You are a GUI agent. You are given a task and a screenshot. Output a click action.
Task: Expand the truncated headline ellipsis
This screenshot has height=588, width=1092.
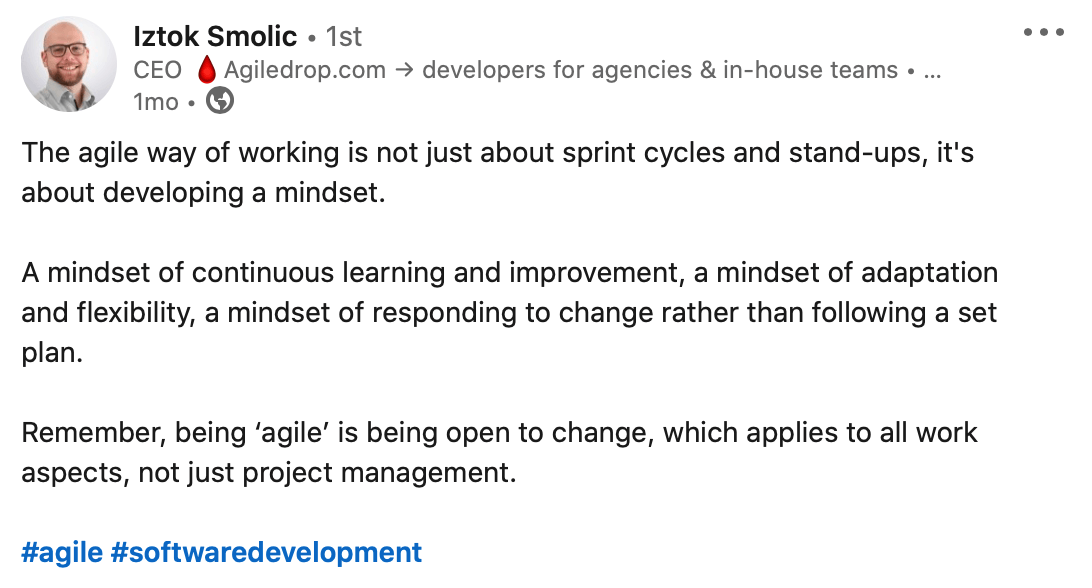point(933,71)
